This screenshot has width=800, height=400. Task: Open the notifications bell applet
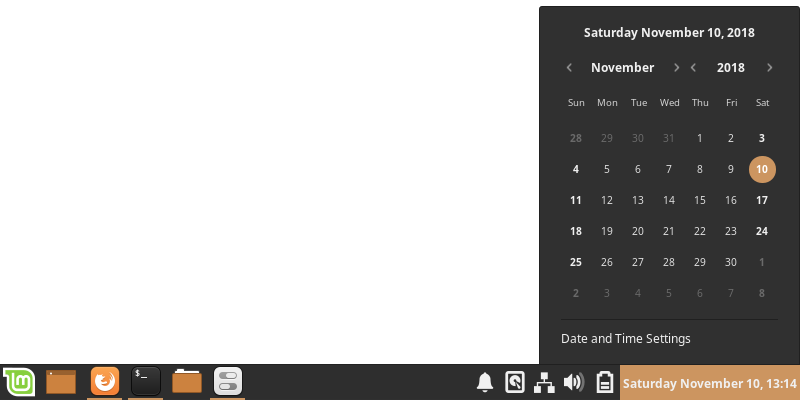pyautogui.click(x=485, y=382)
